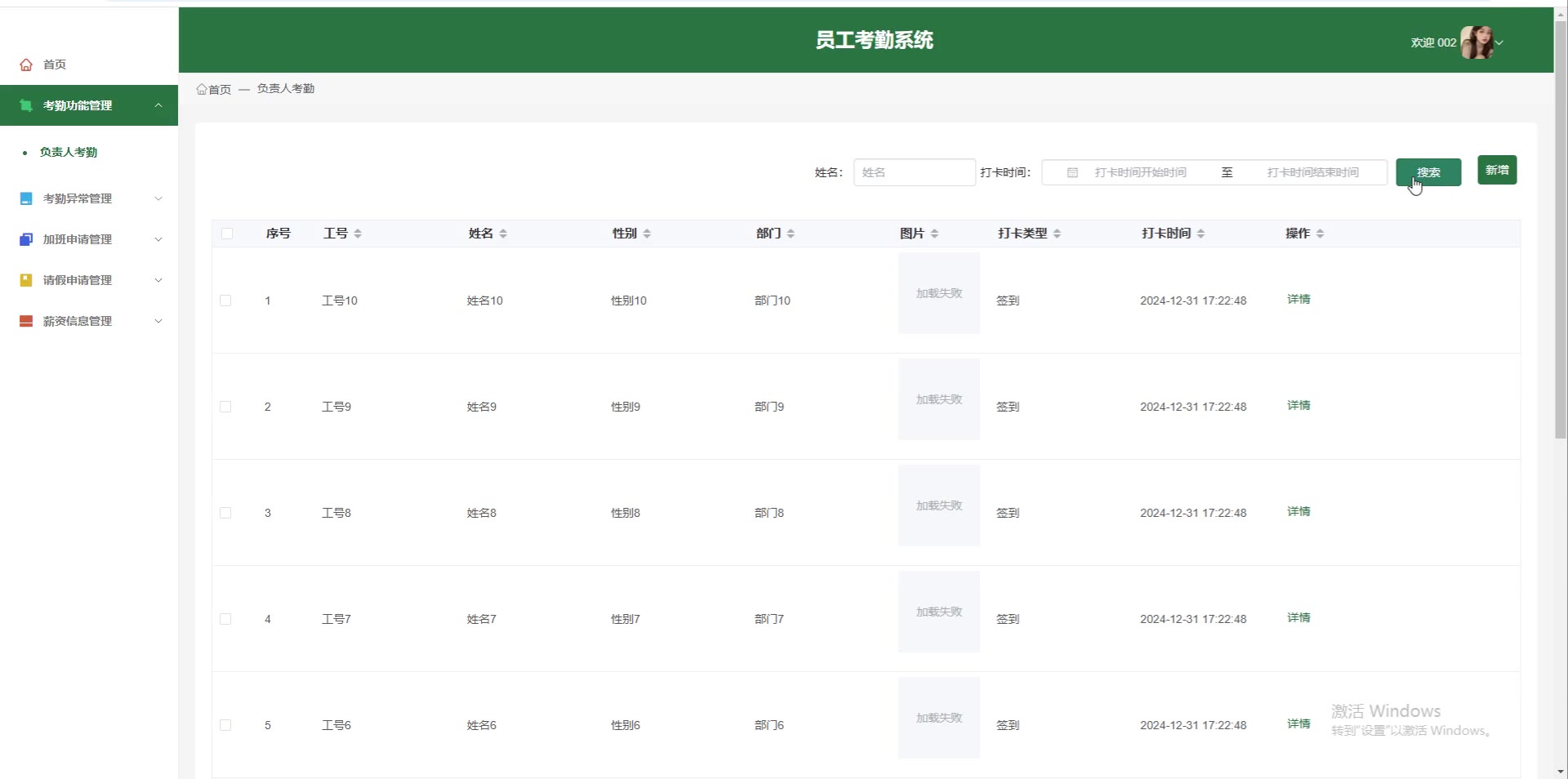This screenshot has width=1568, height=779.
Task: Click the 搜索 button
Action: (1428, 172)
